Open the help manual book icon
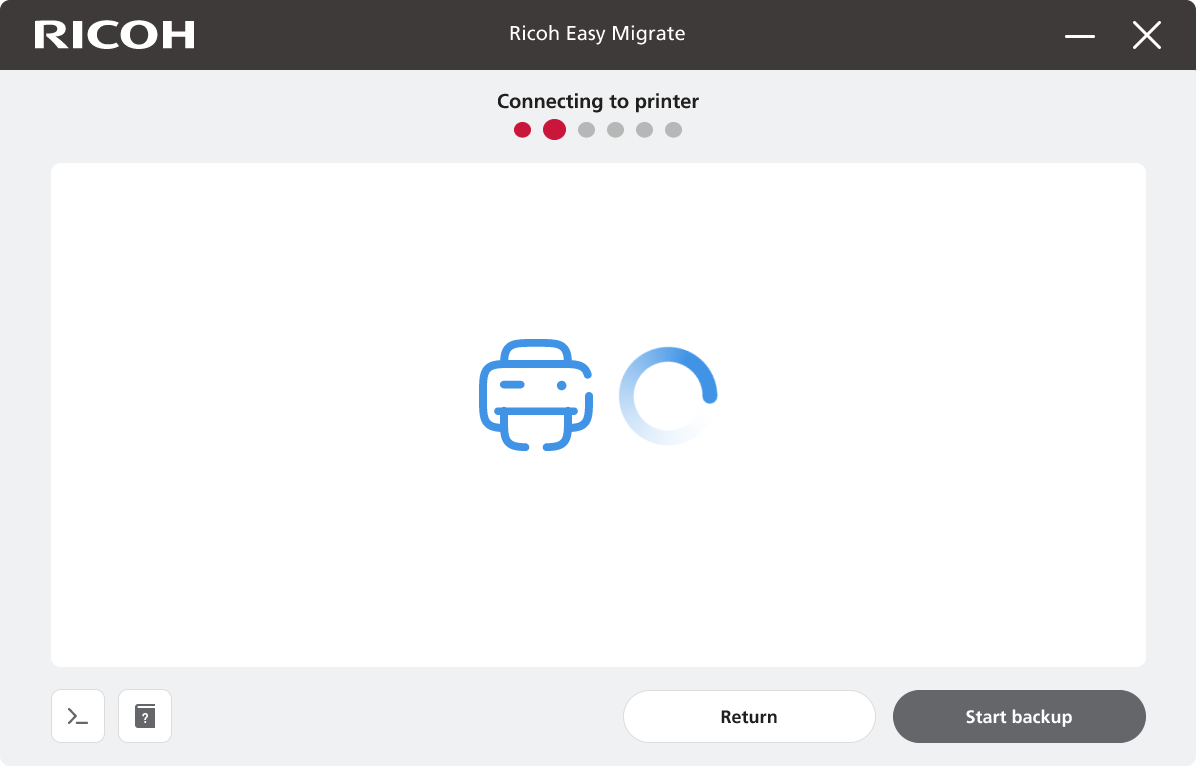 click(145, 716)
